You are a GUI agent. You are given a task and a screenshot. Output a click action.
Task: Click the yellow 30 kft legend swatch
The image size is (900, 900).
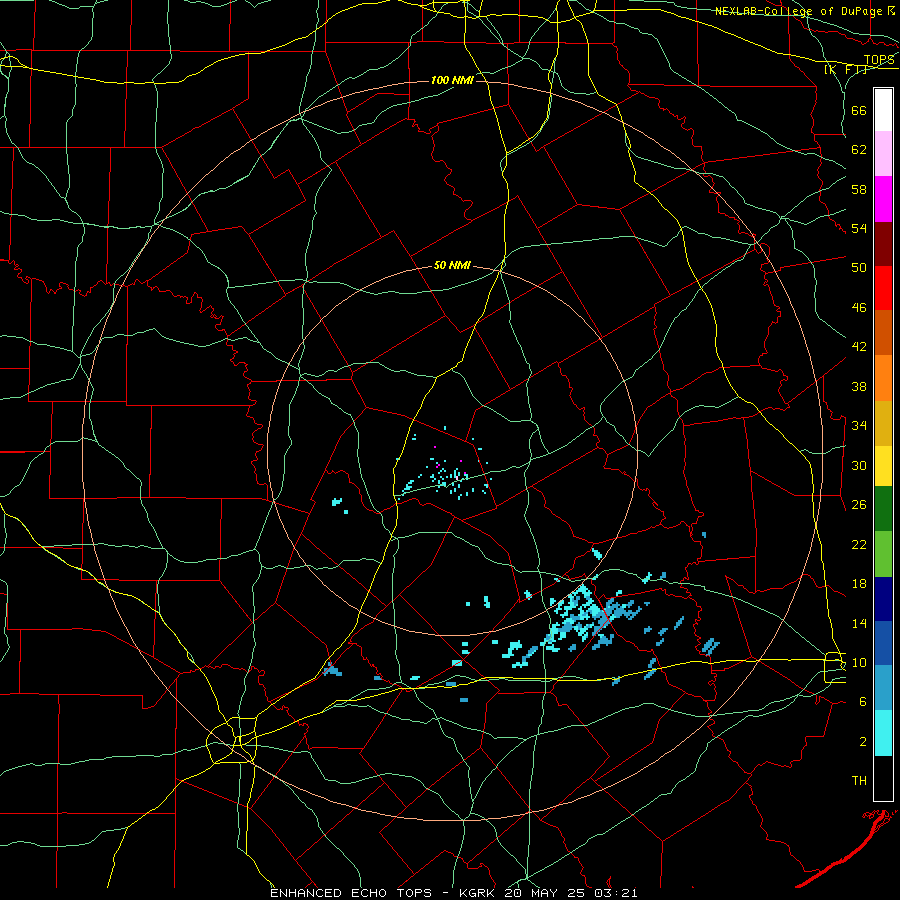(x=883, y=465)
